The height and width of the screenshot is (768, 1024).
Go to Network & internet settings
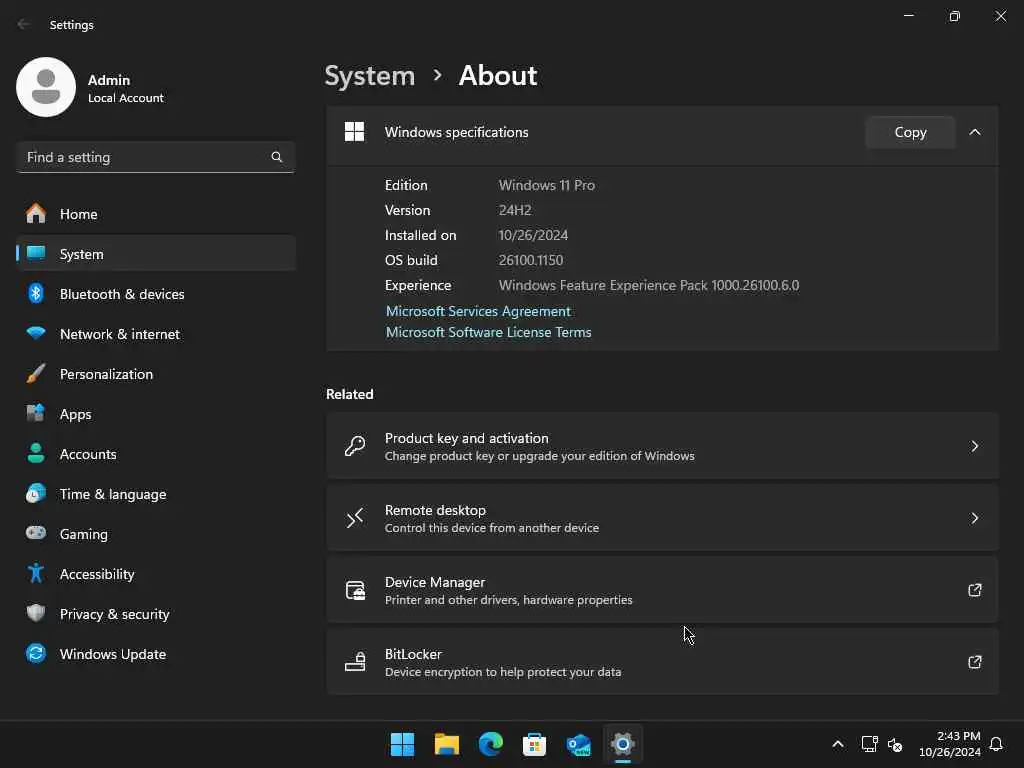pos(156,333)
